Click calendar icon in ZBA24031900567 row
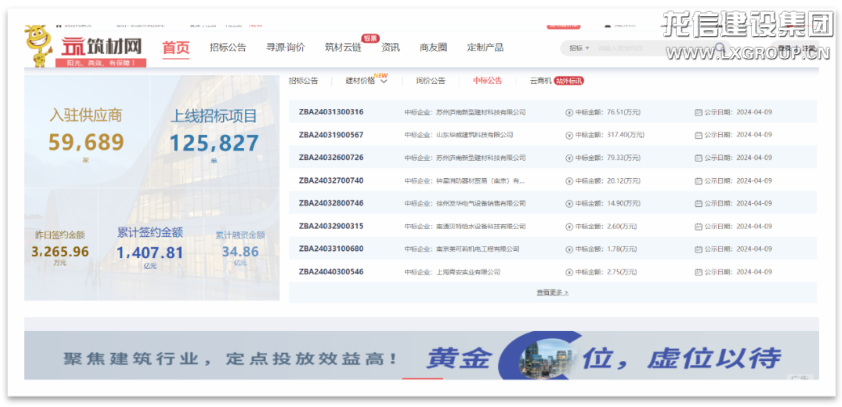Image resolution: width=842 pixels, height=407 pixels. [x=698, y=135]
